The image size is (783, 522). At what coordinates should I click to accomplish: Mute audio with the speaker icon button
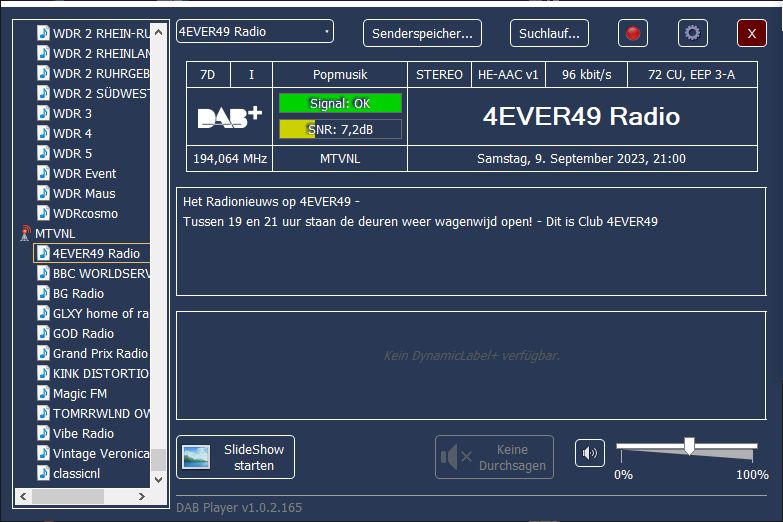tap(590, 453)
